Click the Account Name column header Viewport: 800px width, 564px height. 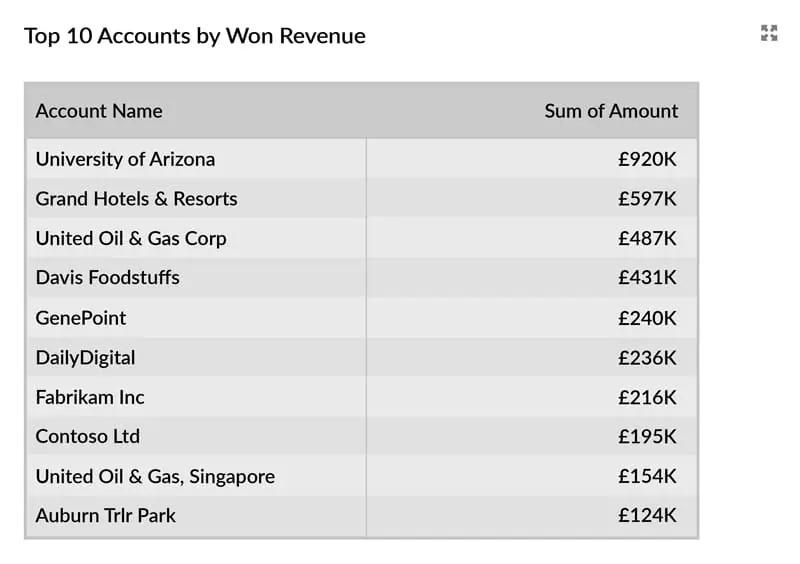pyautogui.click(x=99, y=111)
